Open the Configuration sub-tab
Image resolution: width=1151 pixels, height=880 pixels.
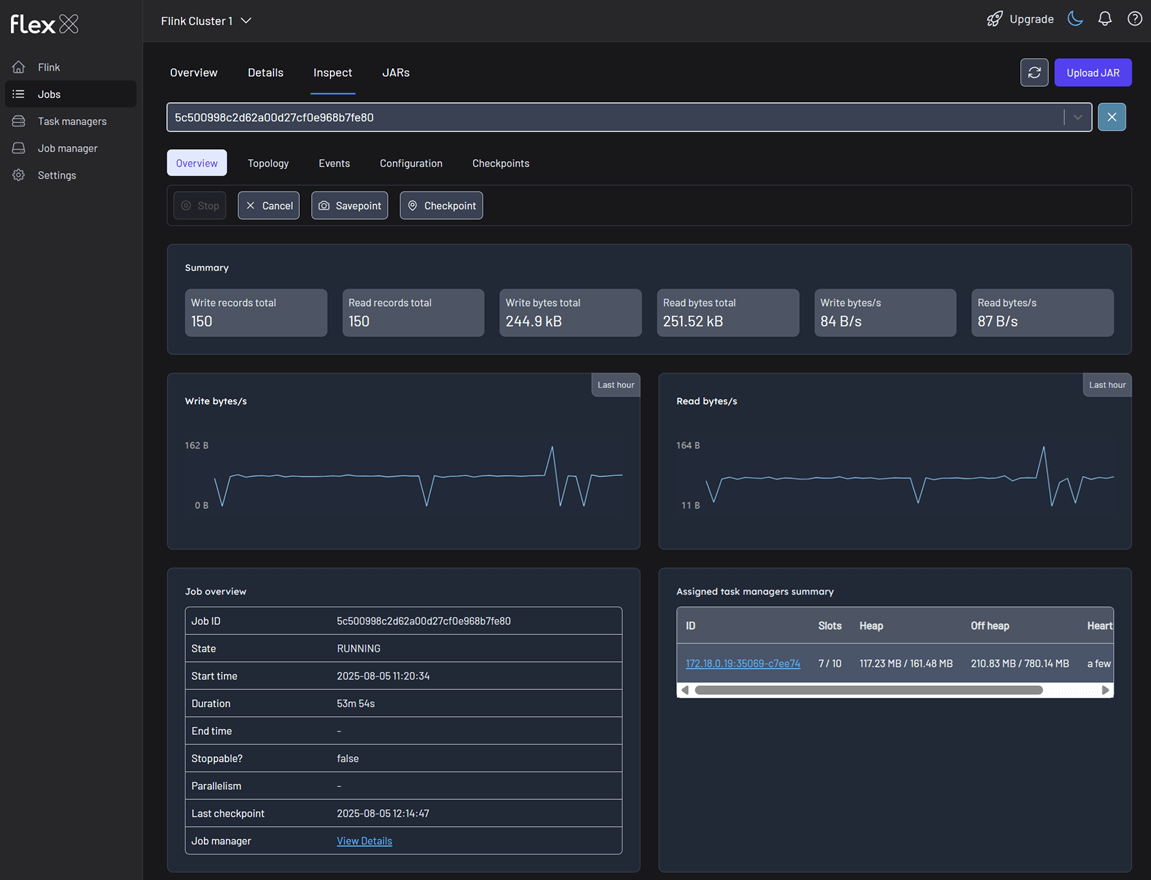coord(411,163)
